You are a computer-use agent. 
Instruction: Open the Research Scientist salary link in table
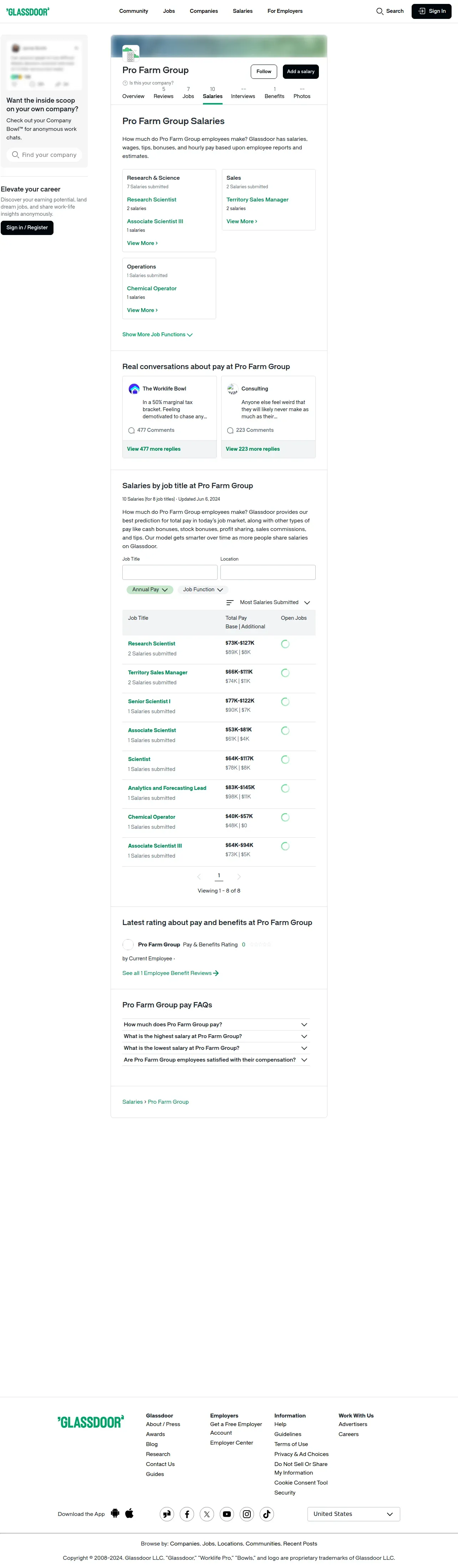[152, 643]
